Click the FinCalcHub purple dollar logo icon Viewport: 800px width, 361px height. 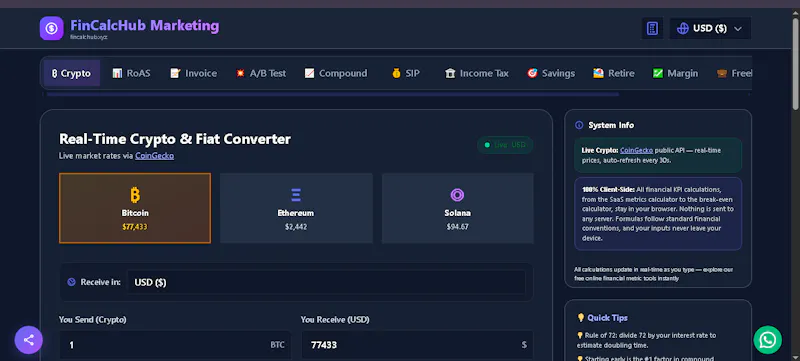[x=52, y=28]
